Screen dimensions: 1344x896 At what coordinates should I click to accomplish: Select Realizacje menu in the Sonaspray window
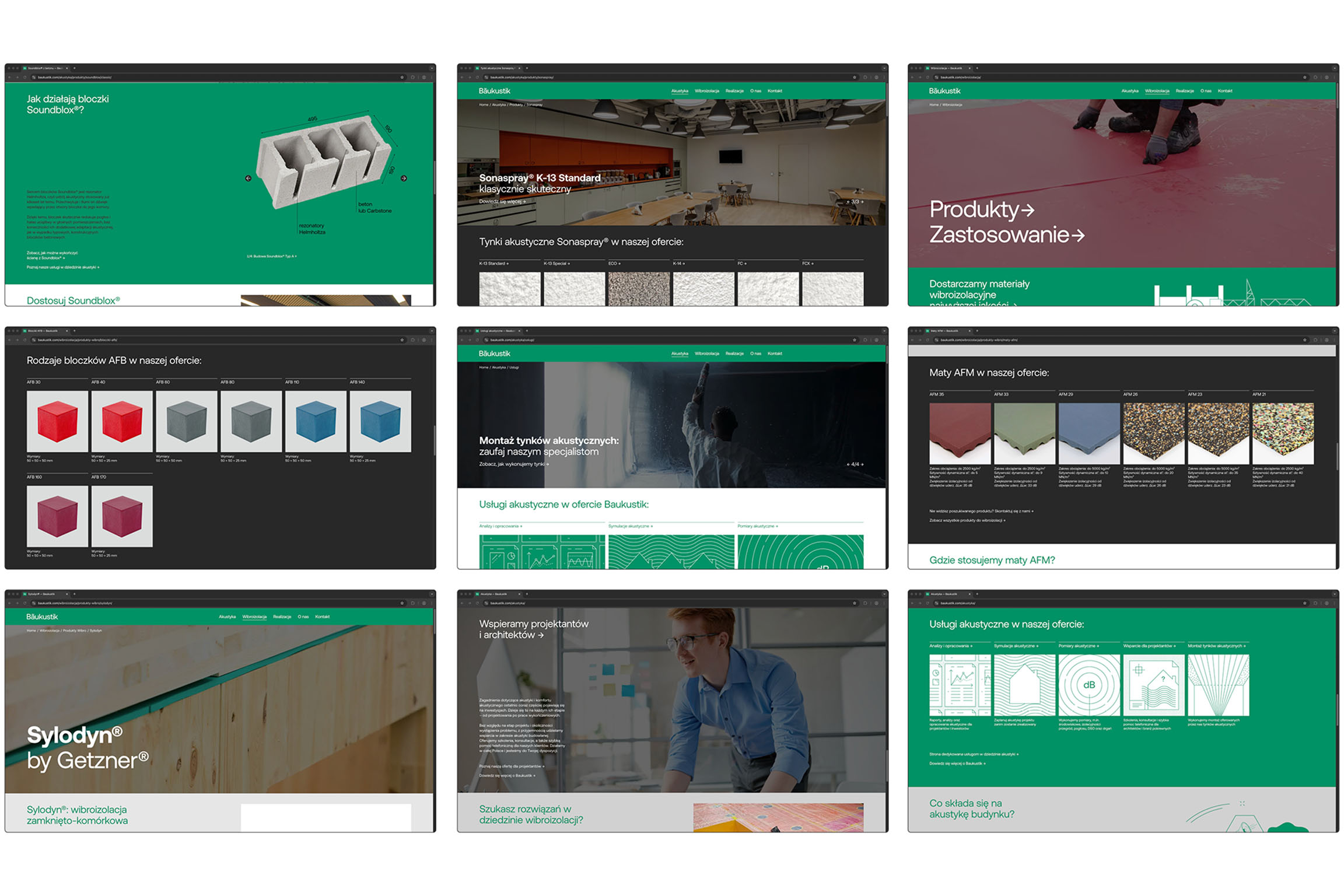734,91
